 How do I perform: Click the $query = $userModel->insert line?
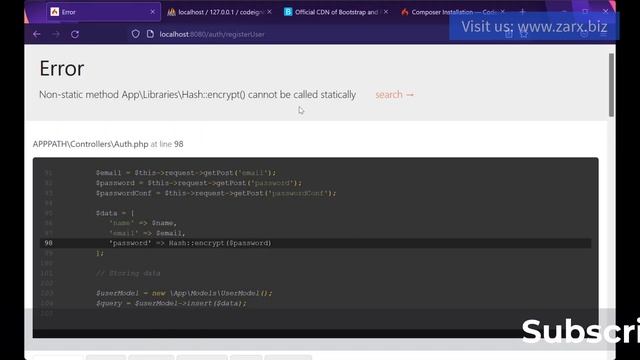[171, 303]
